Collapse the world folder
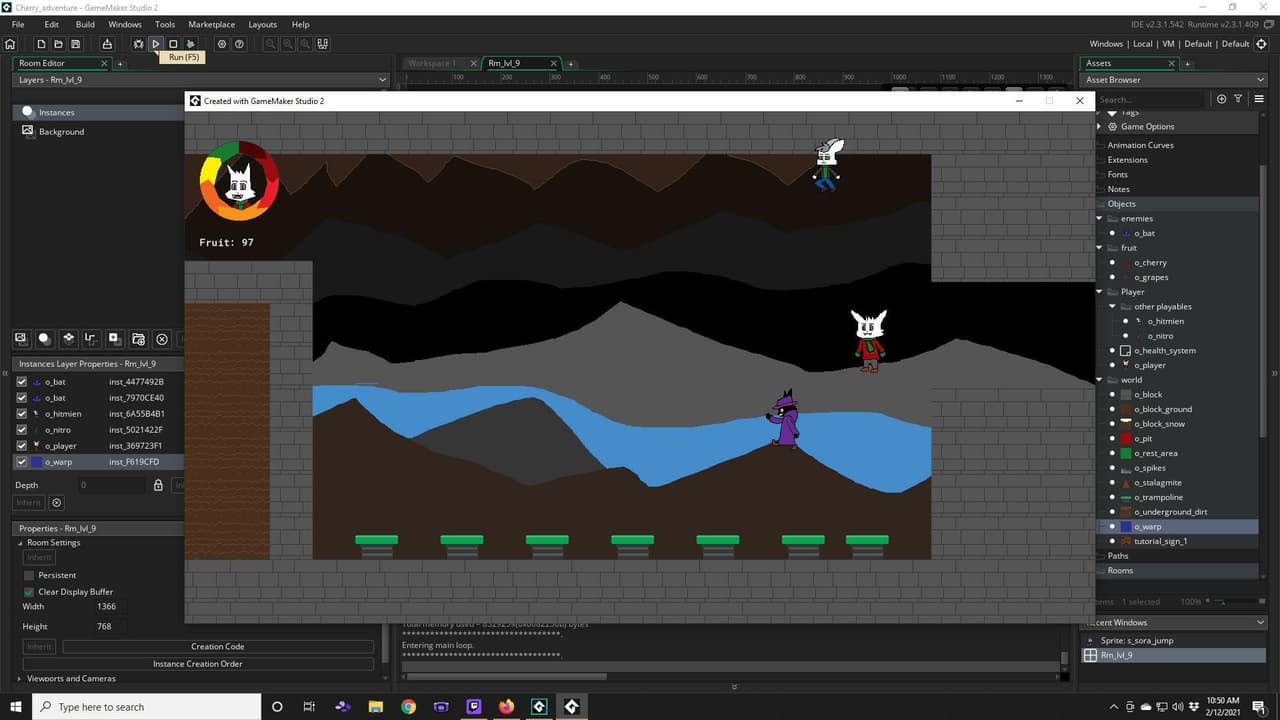Image resolution: width=1280 pixels, height=720 pixels. (1099, 380)
